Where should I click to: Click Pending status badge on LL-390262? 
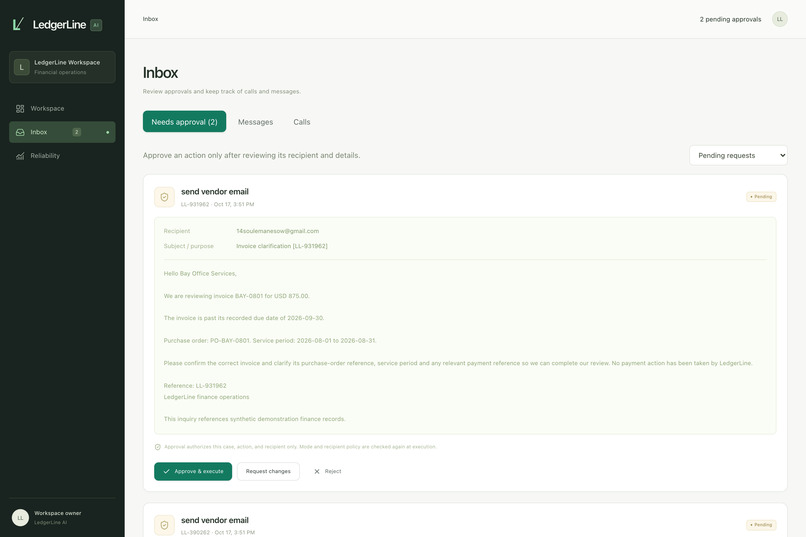[761, 525]
